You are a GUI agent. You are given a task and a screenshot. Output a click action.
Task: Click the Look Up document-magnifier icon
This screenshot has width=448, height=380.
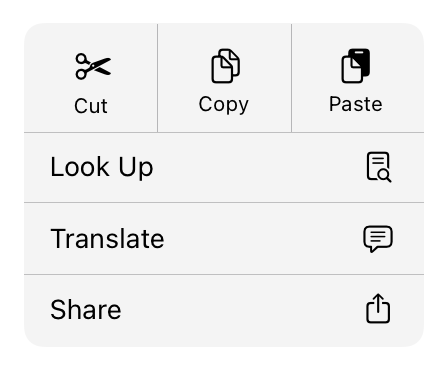click(379, 167)
